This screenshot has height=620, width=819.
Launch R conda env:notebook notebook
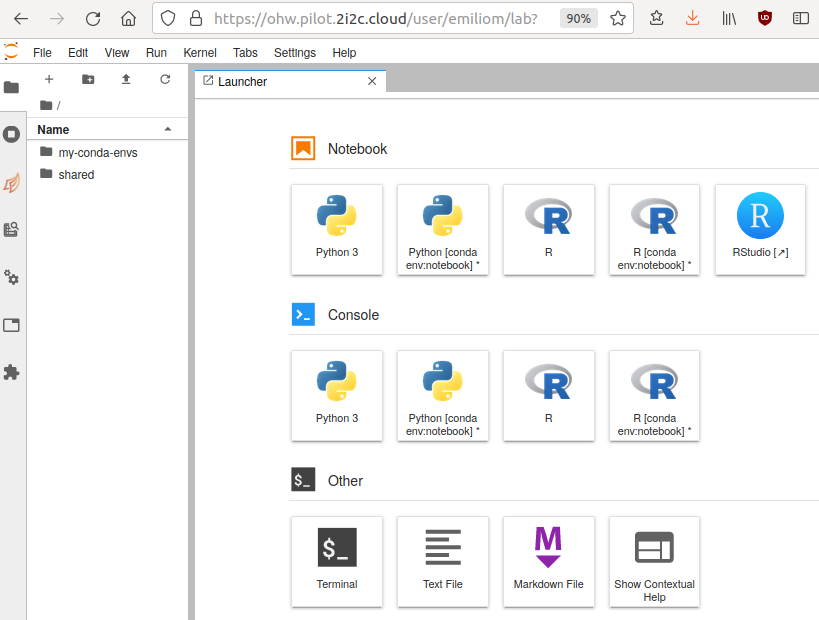[x=654, y=230]
